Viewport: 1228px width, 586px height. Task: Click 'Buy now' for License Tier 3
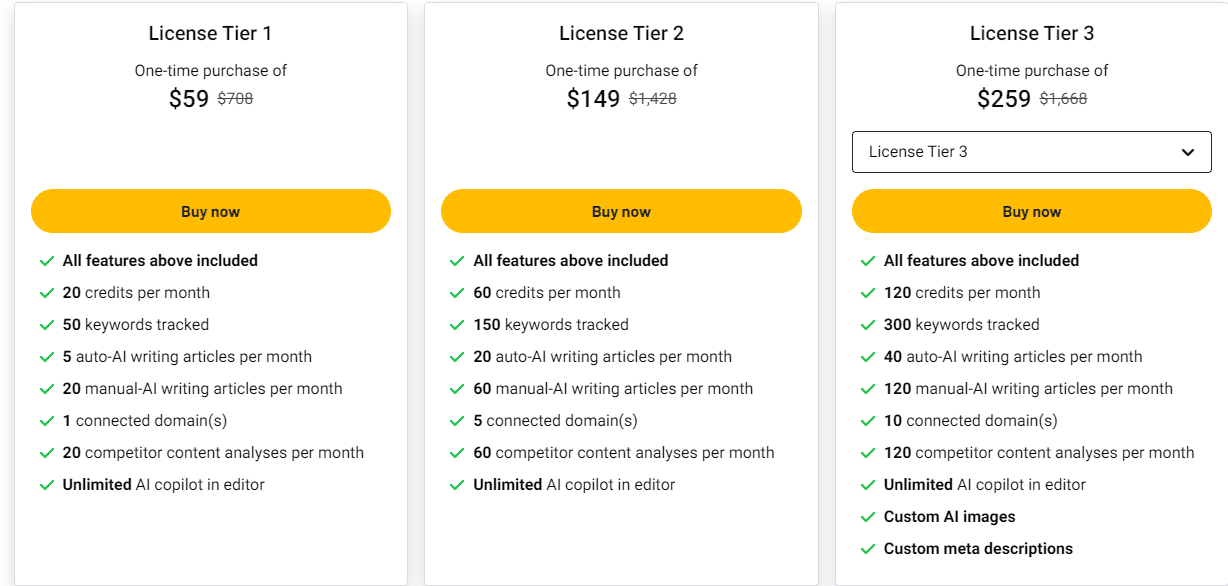(1031, 211)
